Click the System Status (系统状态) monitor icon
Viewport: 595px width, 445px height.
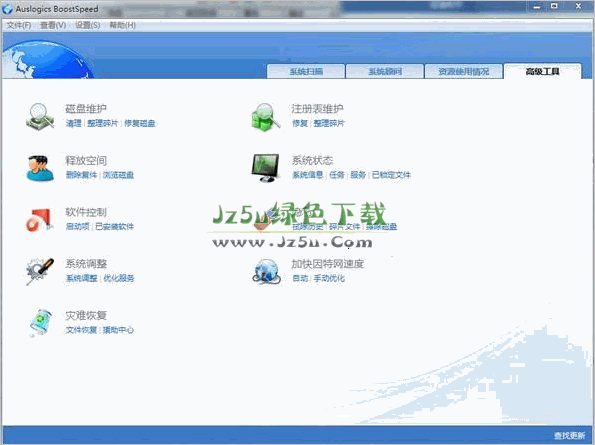click(266, 168)
